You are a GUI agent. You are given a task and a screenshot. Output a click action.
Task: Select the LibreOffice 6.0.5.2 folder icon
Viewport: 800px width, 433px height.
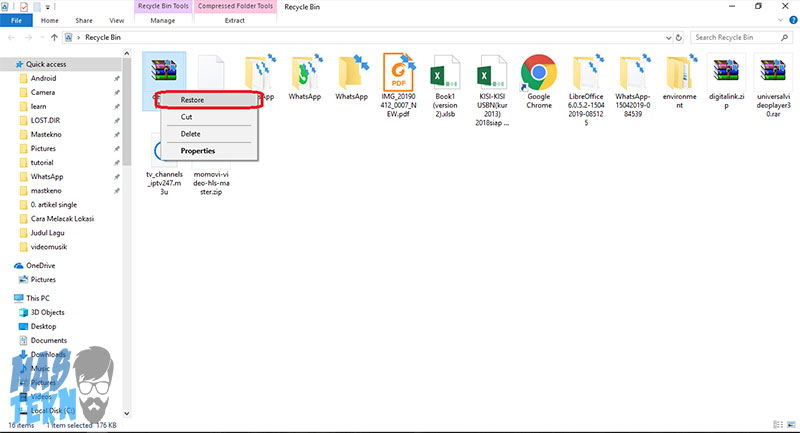tap(586, 73)
